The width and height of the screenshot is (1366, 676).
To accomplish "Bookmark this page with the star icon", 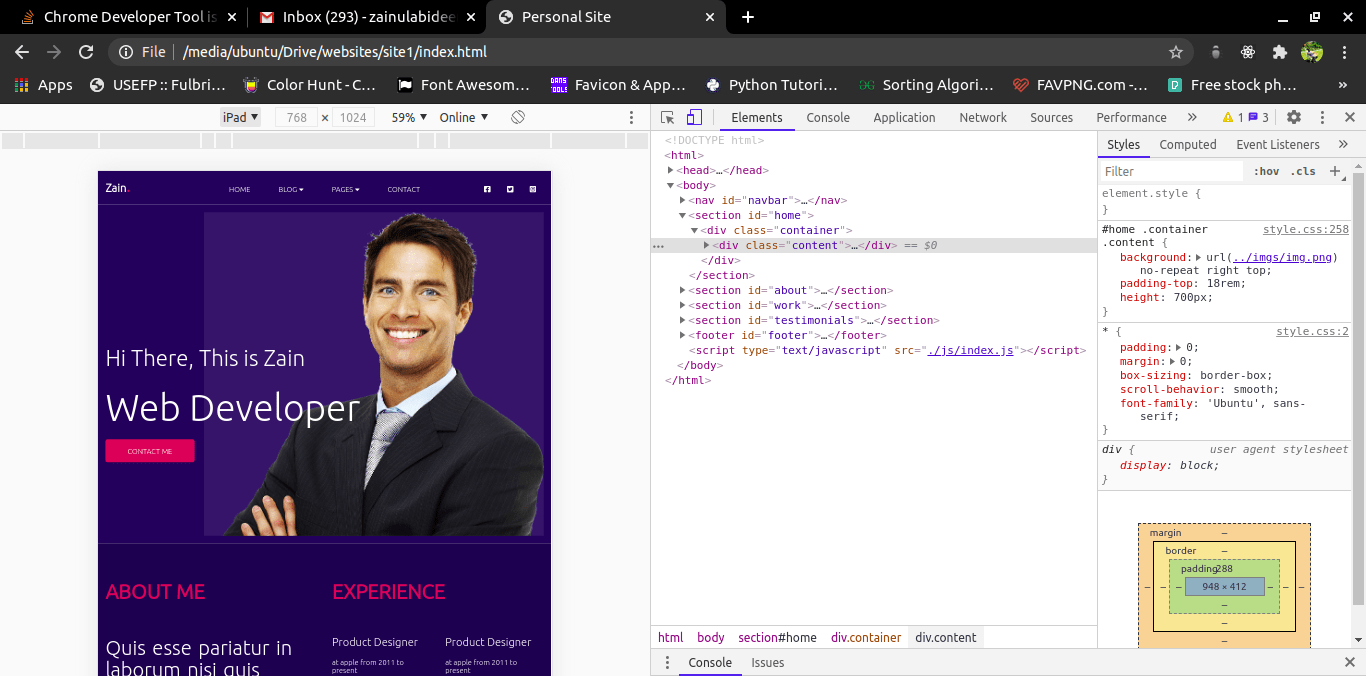I will [1176, 52].
